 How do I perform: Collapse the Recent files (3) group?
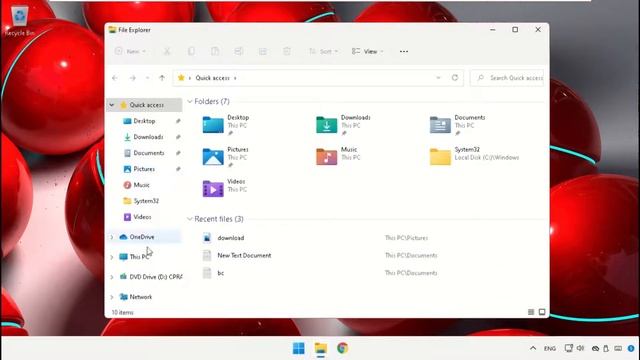(190, 219)
